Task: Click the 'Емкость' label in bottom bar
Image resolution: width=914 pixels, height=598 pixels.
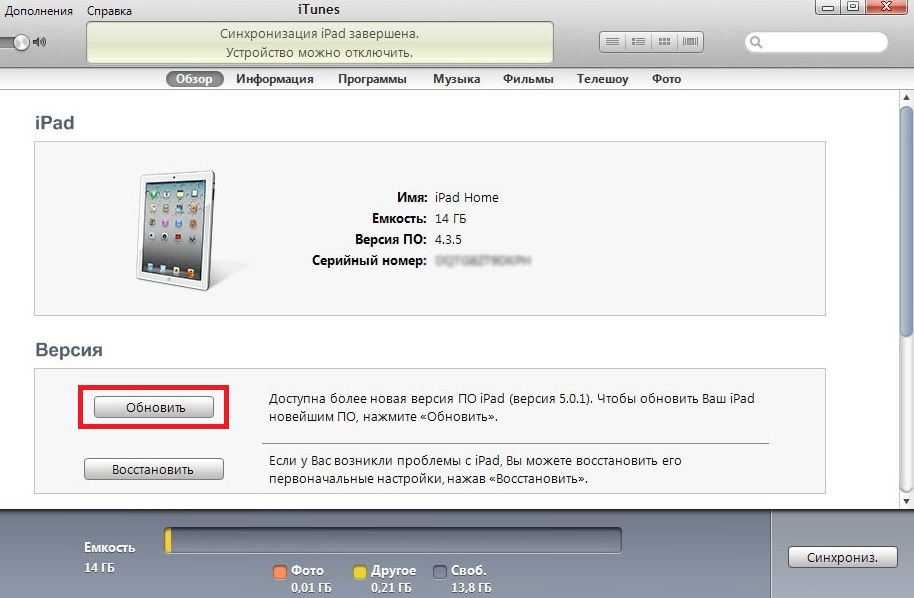Action: (x=110, y=547)
